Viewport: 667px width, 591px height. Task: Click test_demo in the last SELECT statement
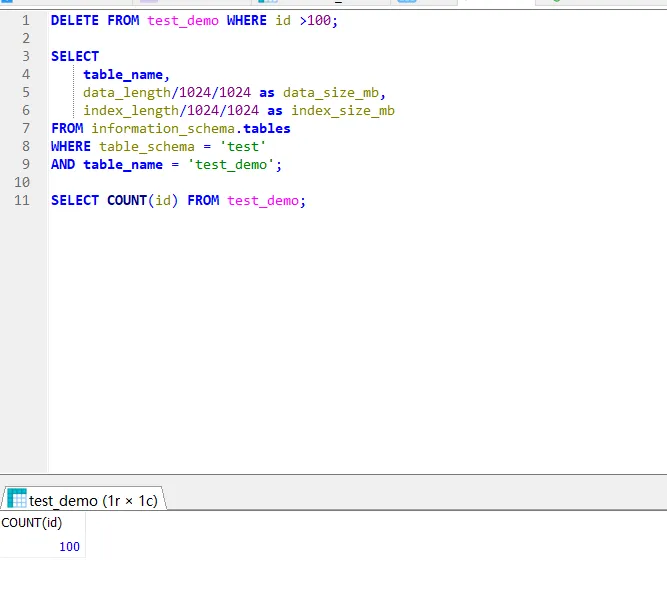tap(262, 200)
